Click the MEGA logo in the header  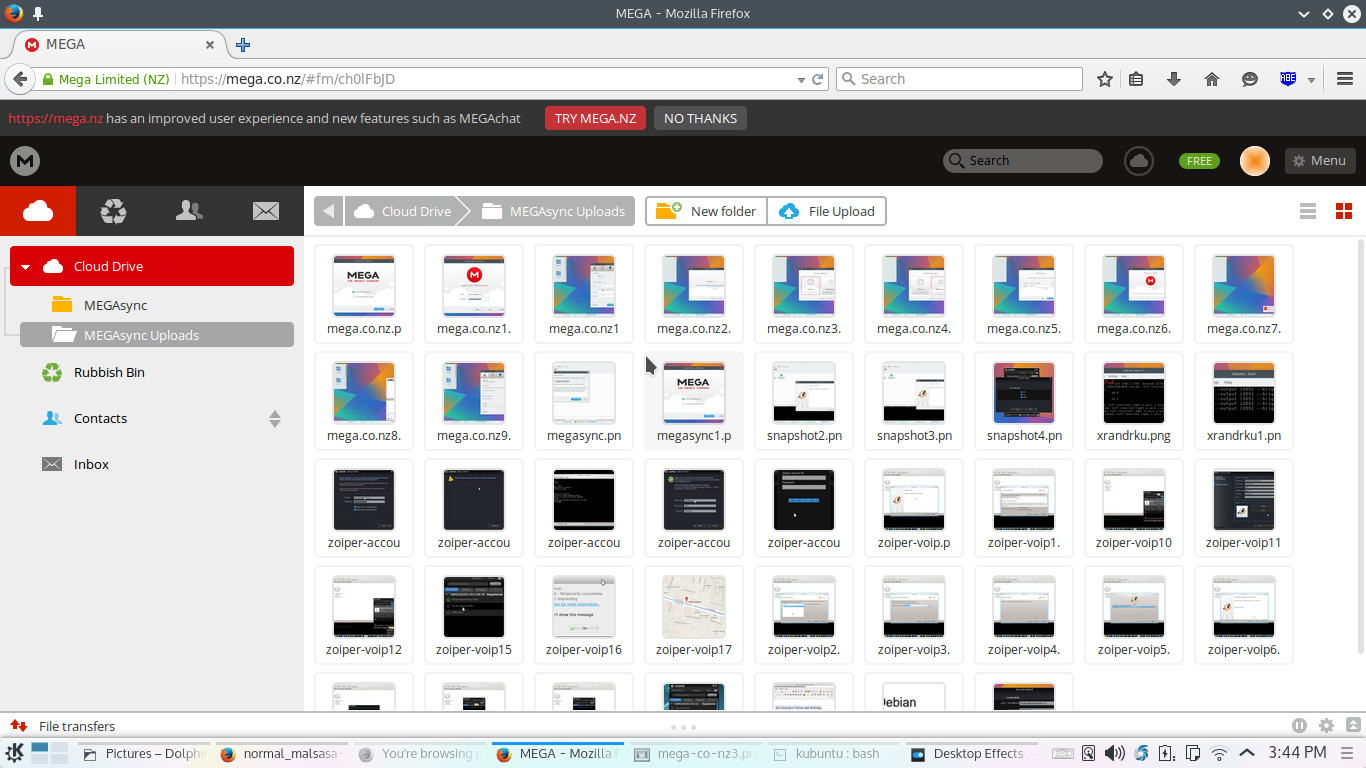point(25,160)
